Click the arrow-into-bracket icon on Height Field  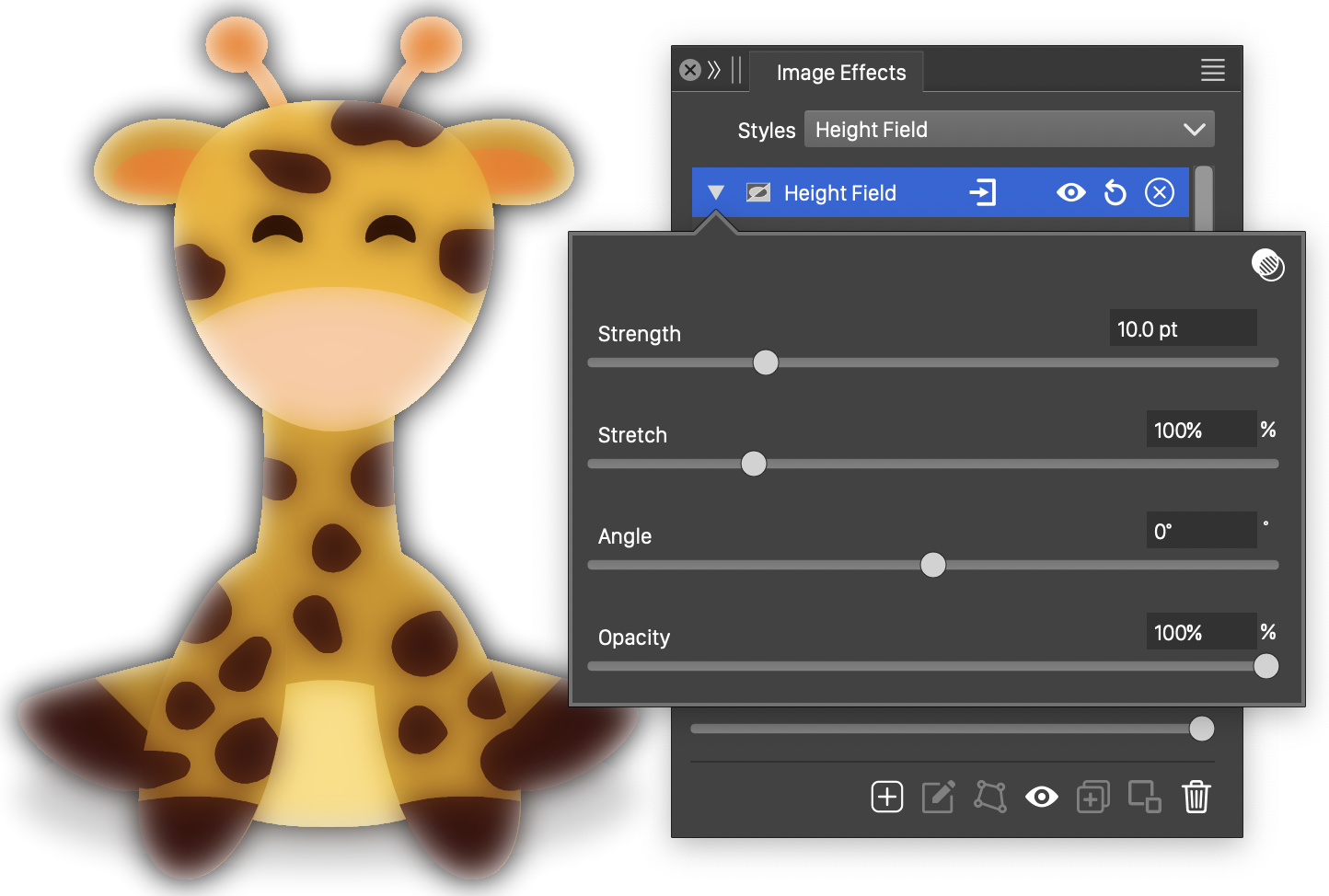[982, 193]
